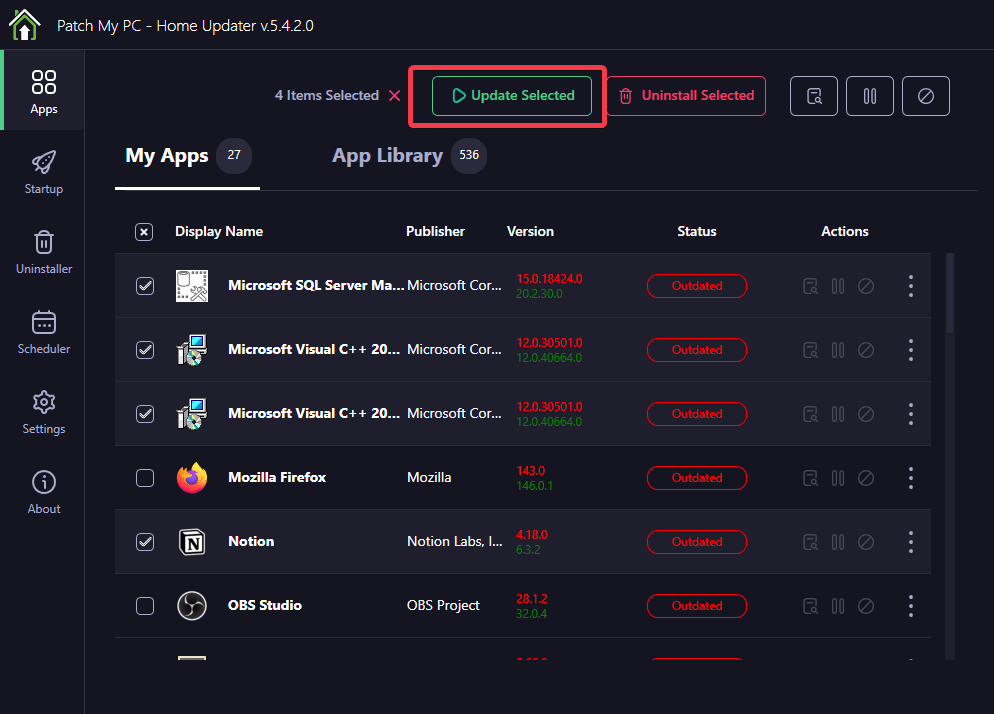Pause updates for Mozilla Firefox

pyautogui.click(x=838, y=478)
